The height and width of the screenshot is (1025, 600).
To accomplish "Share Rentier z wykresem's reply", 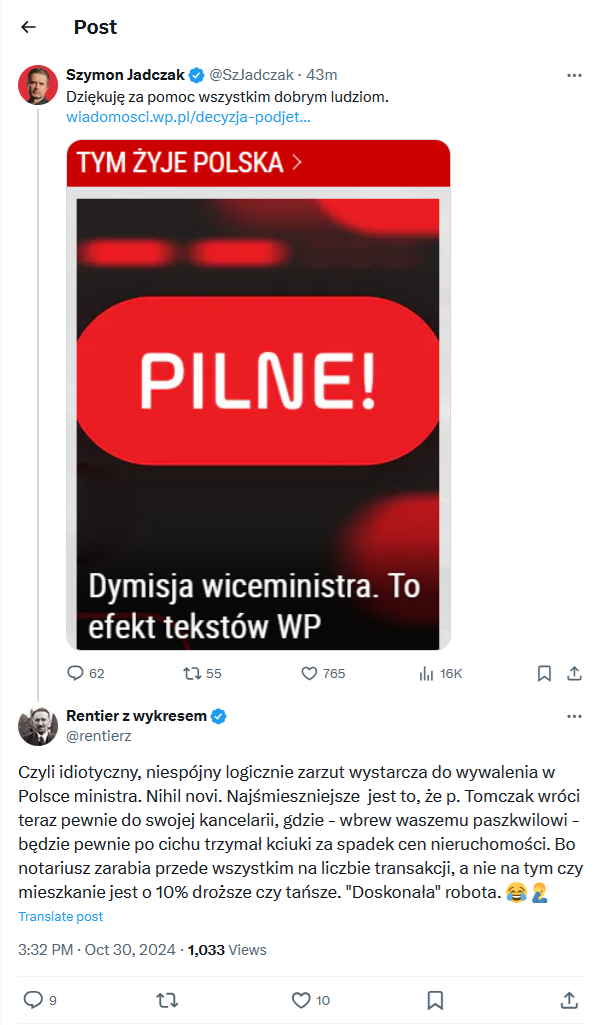I will click(x=568, y=999).
